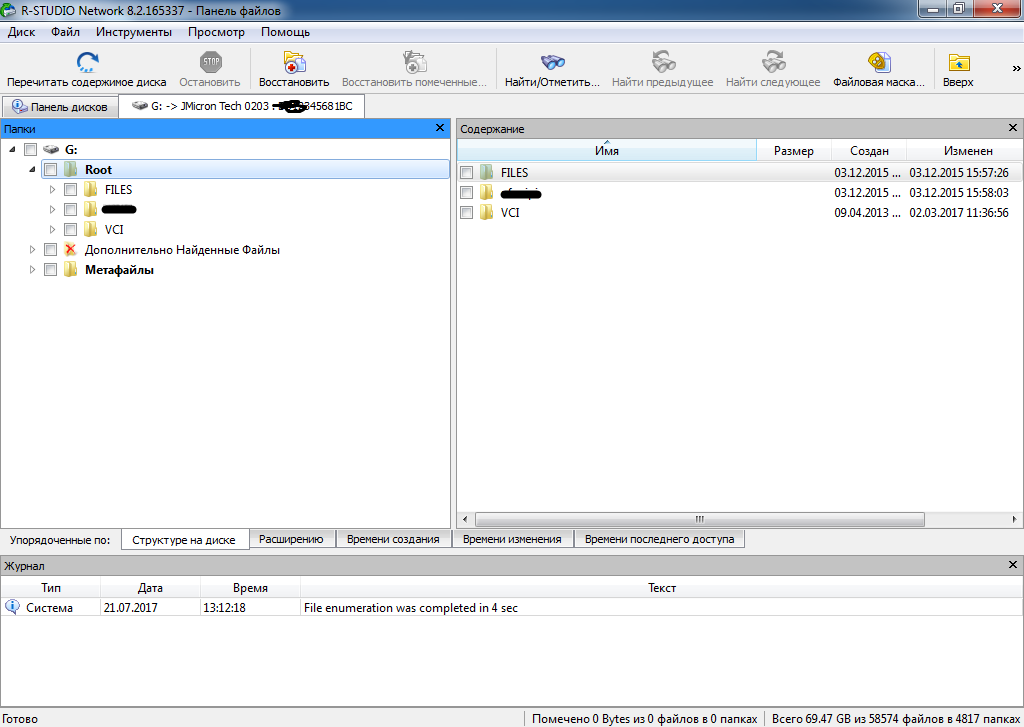Click the Метафайлы folder icon
The height and width of the screenshot is (727, 1024).
(x=71, y=270)
